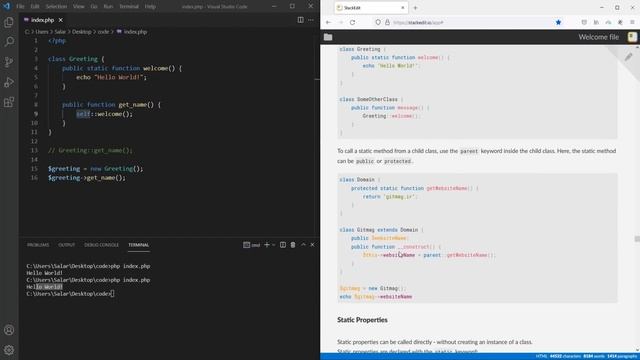640x360 pixels.
Task: Select the StackEdit browser tab
Action: point(371,8)
